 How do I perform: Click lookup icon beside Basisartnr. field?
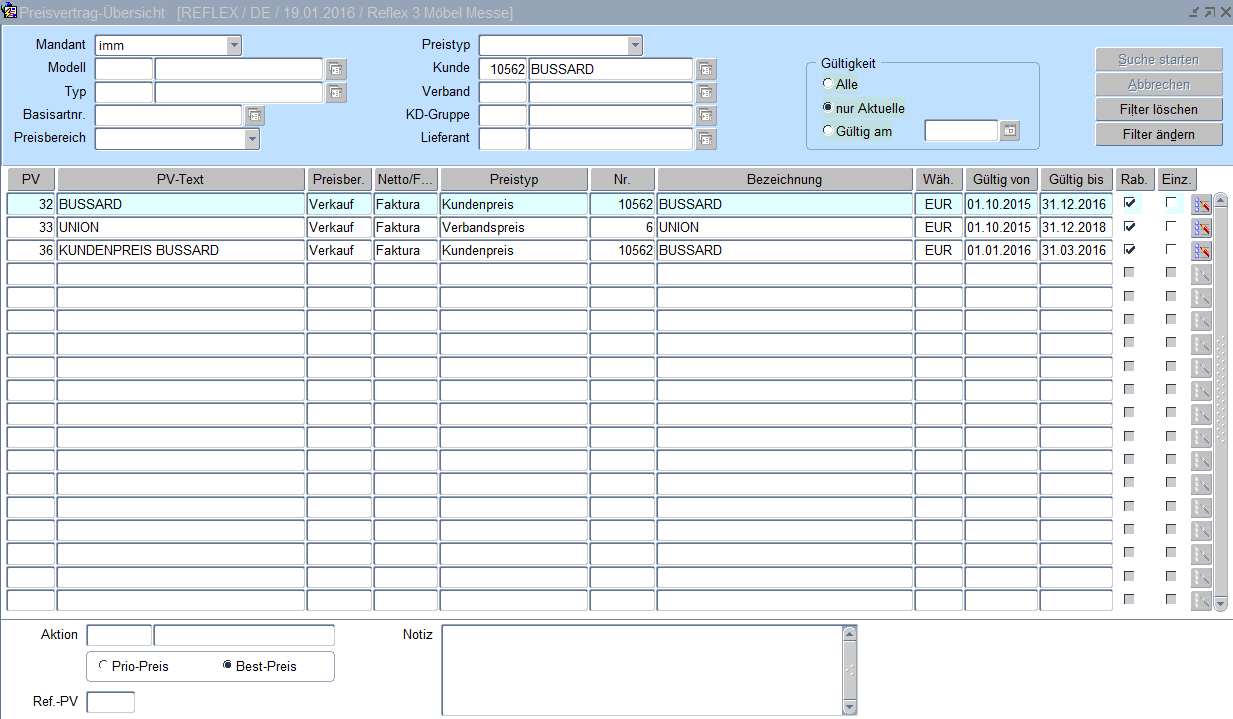[x=254, y=116]
